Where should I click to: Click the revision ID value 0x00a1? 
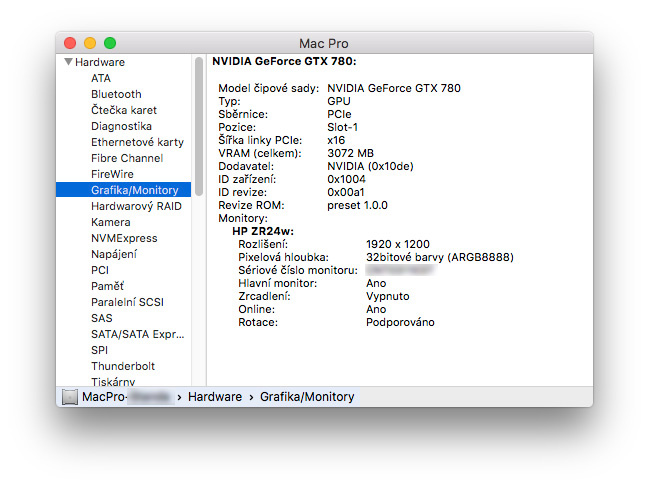[346, 192]
